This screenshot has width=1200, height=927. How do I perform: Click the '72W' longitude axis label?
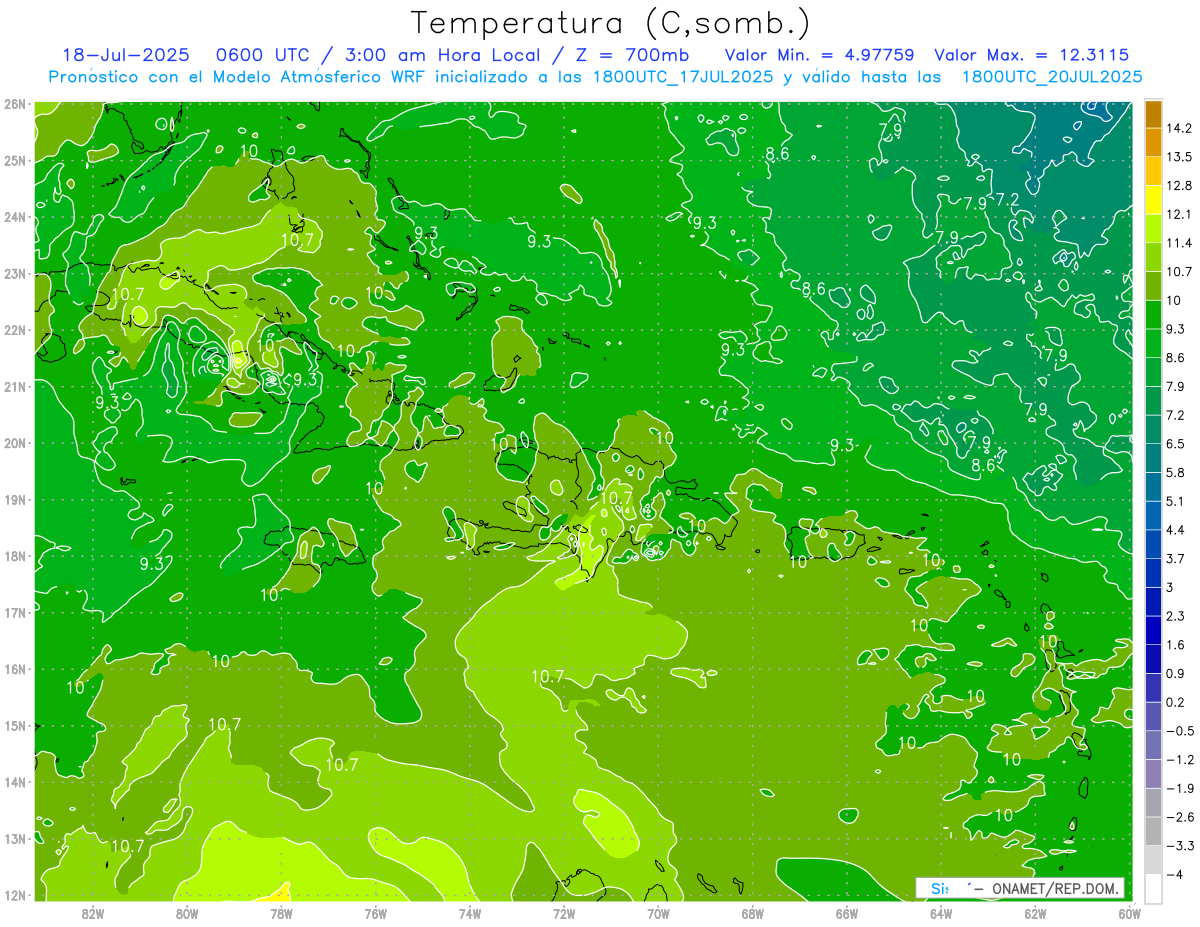564,913
